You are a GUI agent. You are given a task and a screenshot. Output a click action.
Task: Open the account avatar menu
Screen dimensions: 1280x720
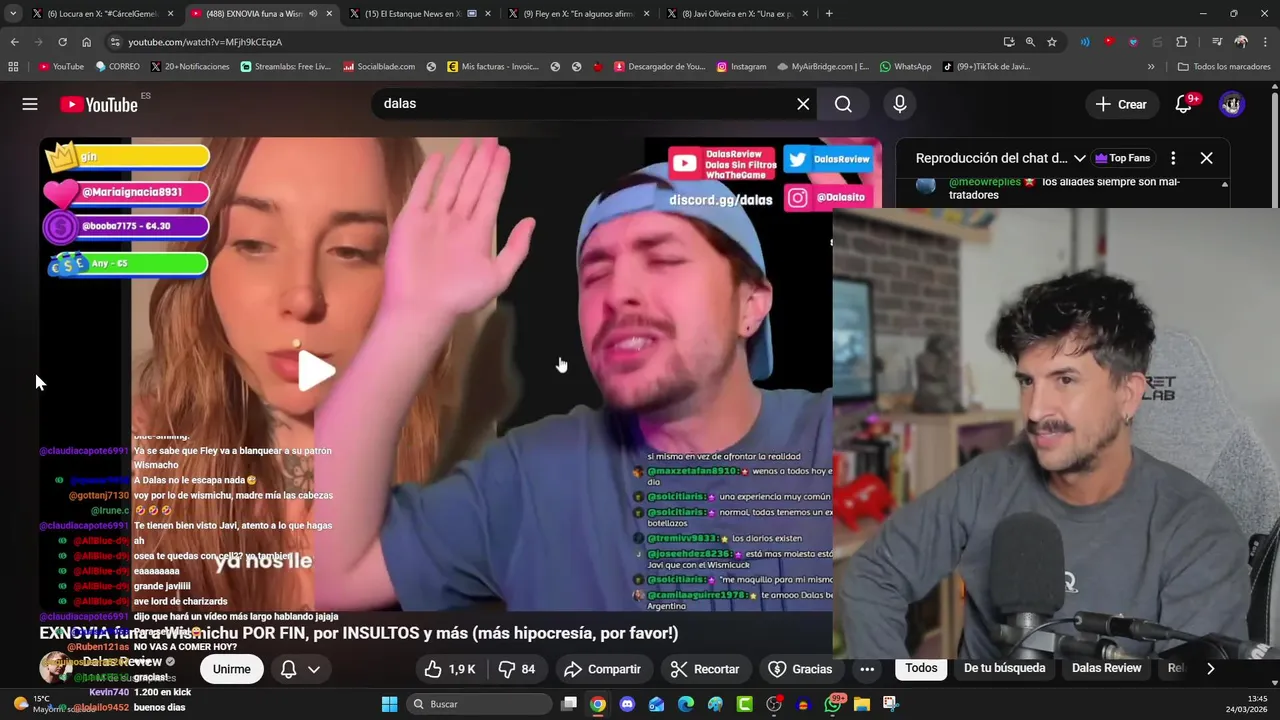pyautogui.click(x=1232, y=104)
